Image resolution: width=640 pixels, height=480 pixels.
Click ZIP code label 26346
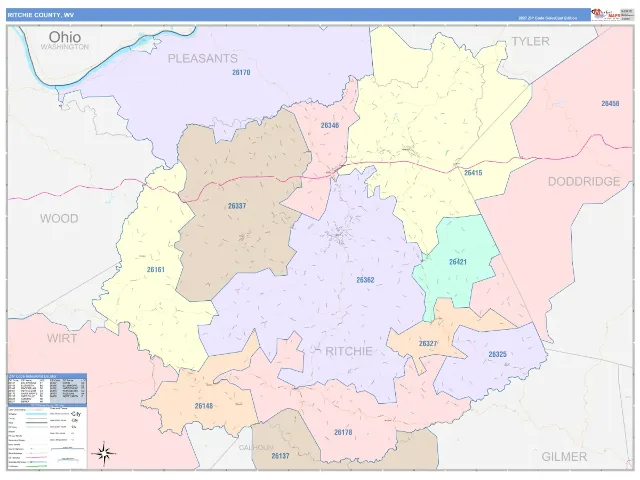coord(330,125)
